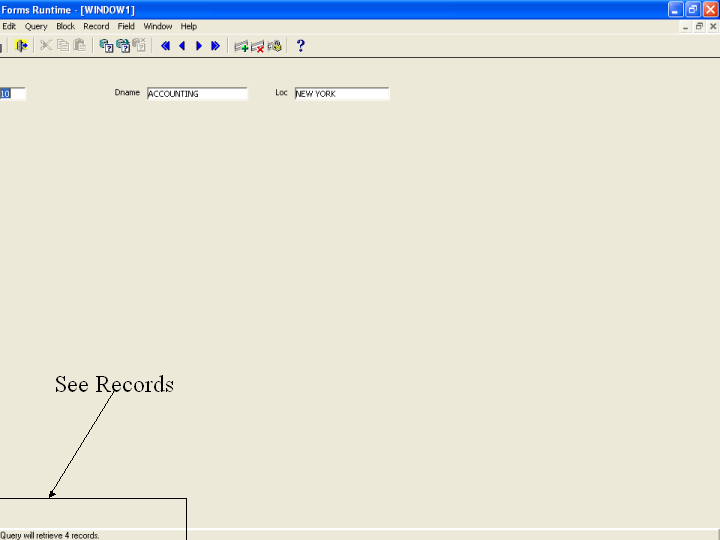The height and width of the screenshot is (540, 720).
Task: Open the Help menu
Action: [x=188, y=27]
